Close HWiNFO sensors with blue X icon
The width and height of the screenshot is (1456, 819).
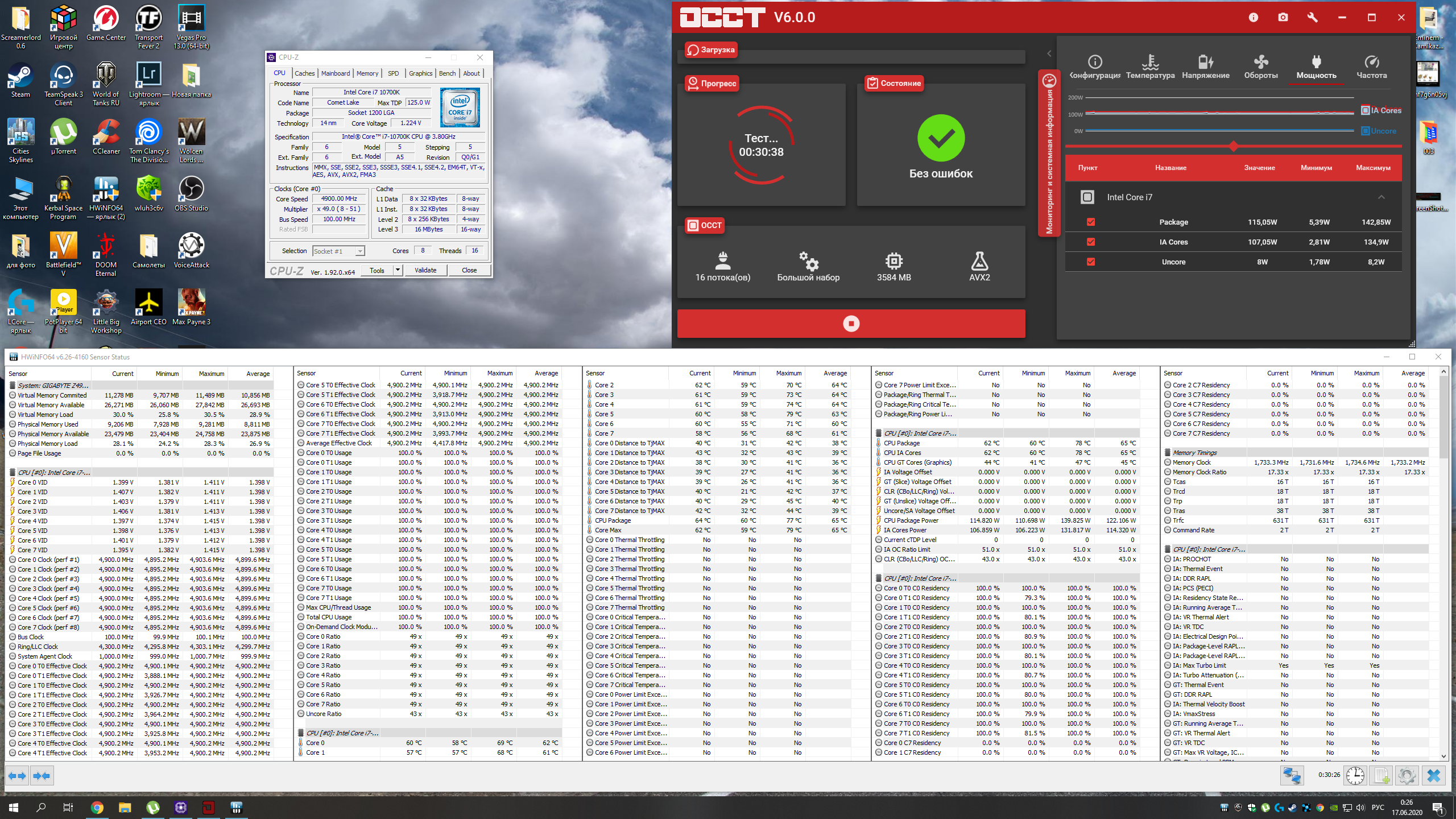pos(1433,775)
